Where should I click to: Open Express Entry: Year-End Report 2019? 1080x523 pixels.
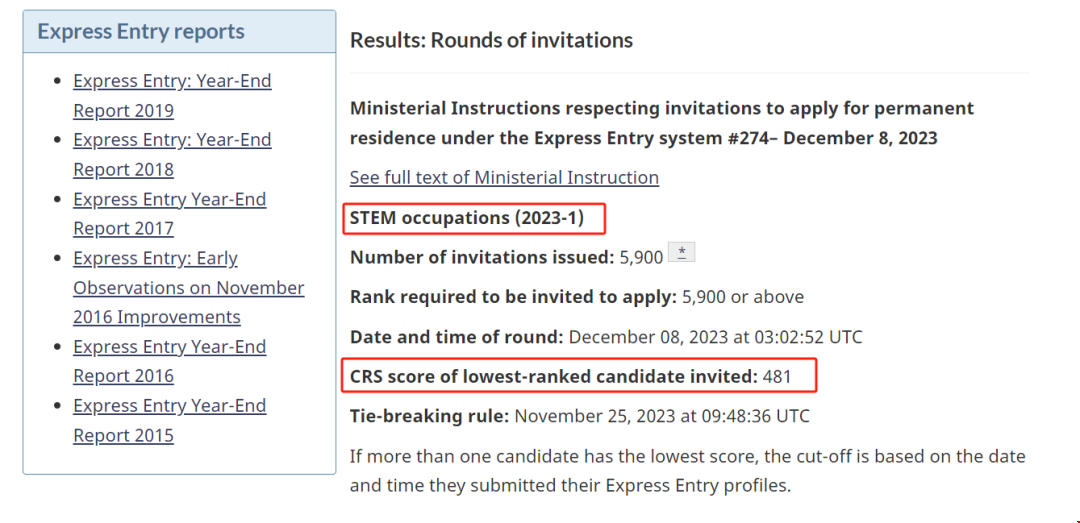(x=172, y=95)
